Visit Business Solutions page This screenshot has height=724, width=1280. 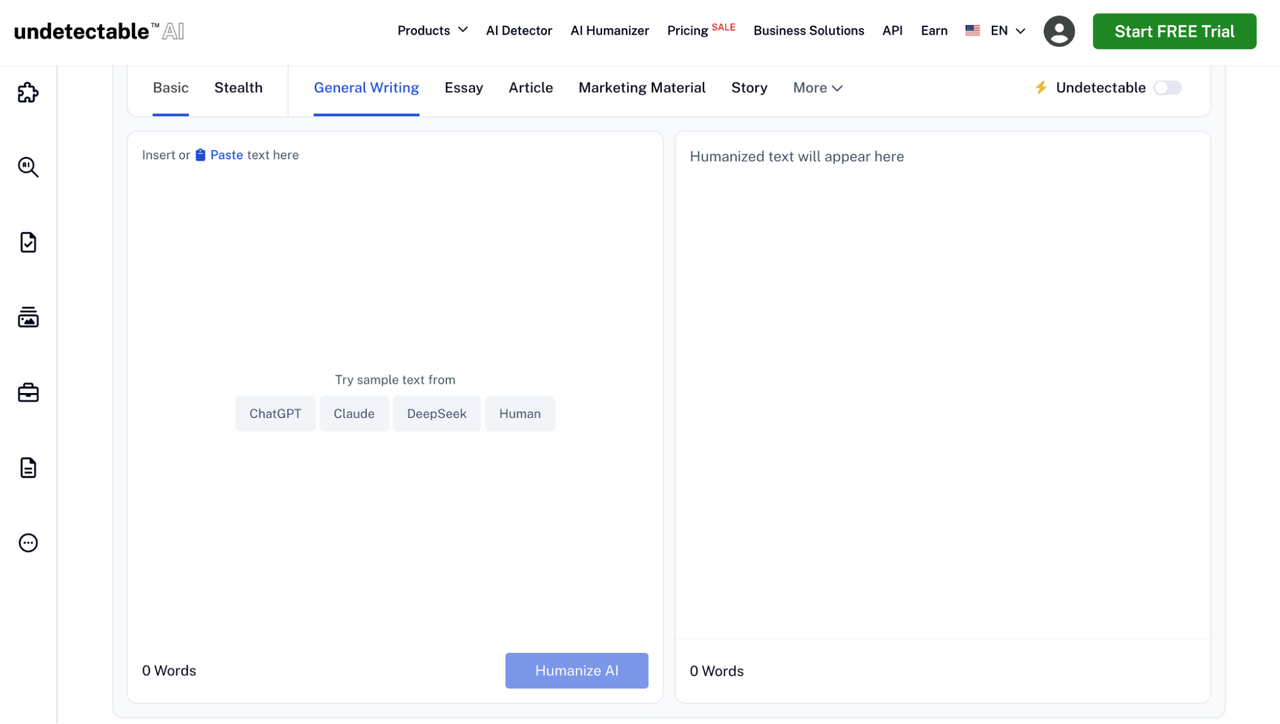[x=809, y=31]
